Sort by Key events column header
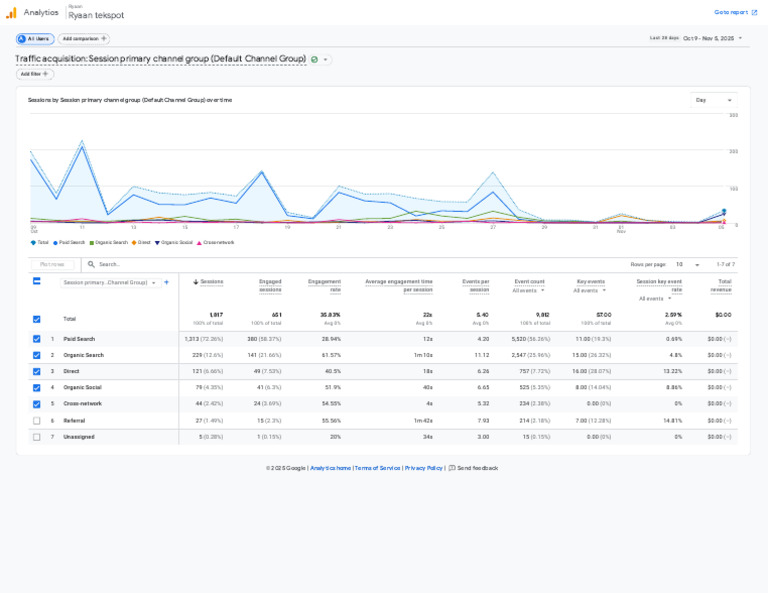The height and width of the screenshot is (593, 768). [x=591, y=282]
